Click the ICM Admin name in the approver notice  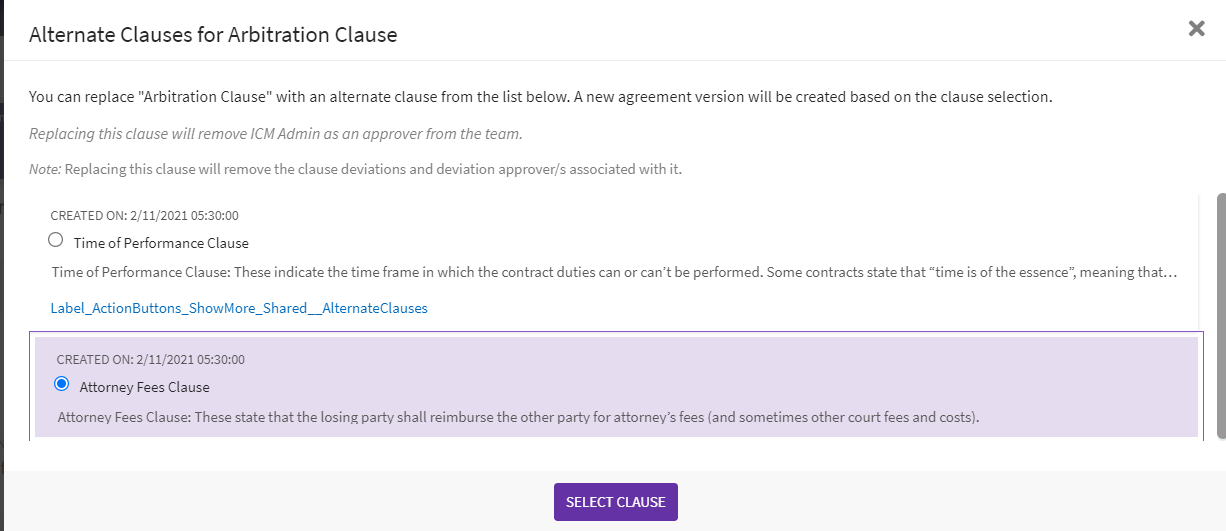(x=278, y=134)
